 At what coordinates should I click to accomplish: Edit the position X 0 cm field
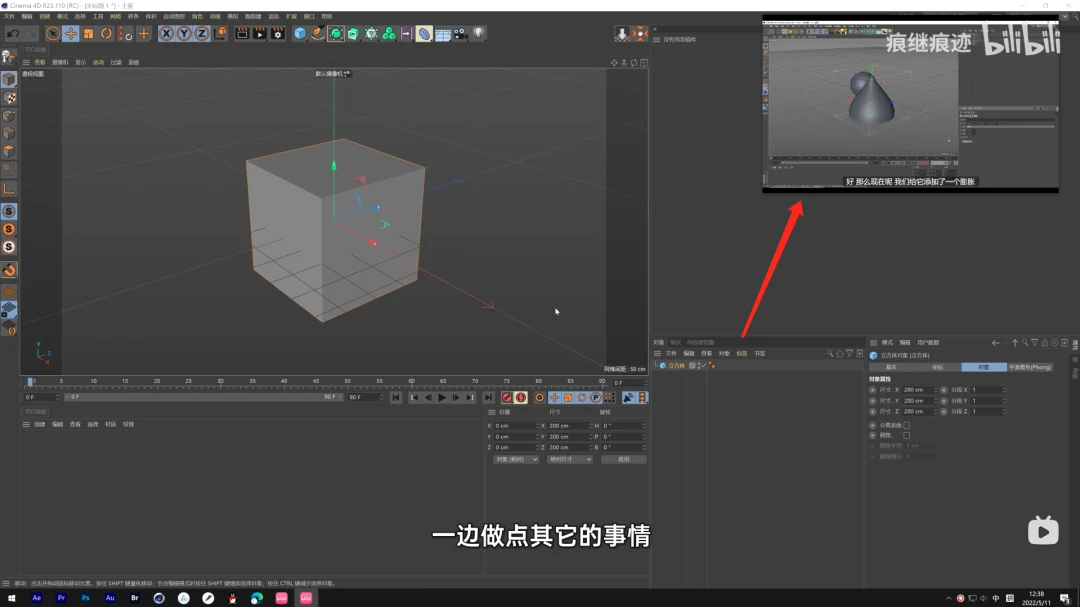tap(515, 426)
